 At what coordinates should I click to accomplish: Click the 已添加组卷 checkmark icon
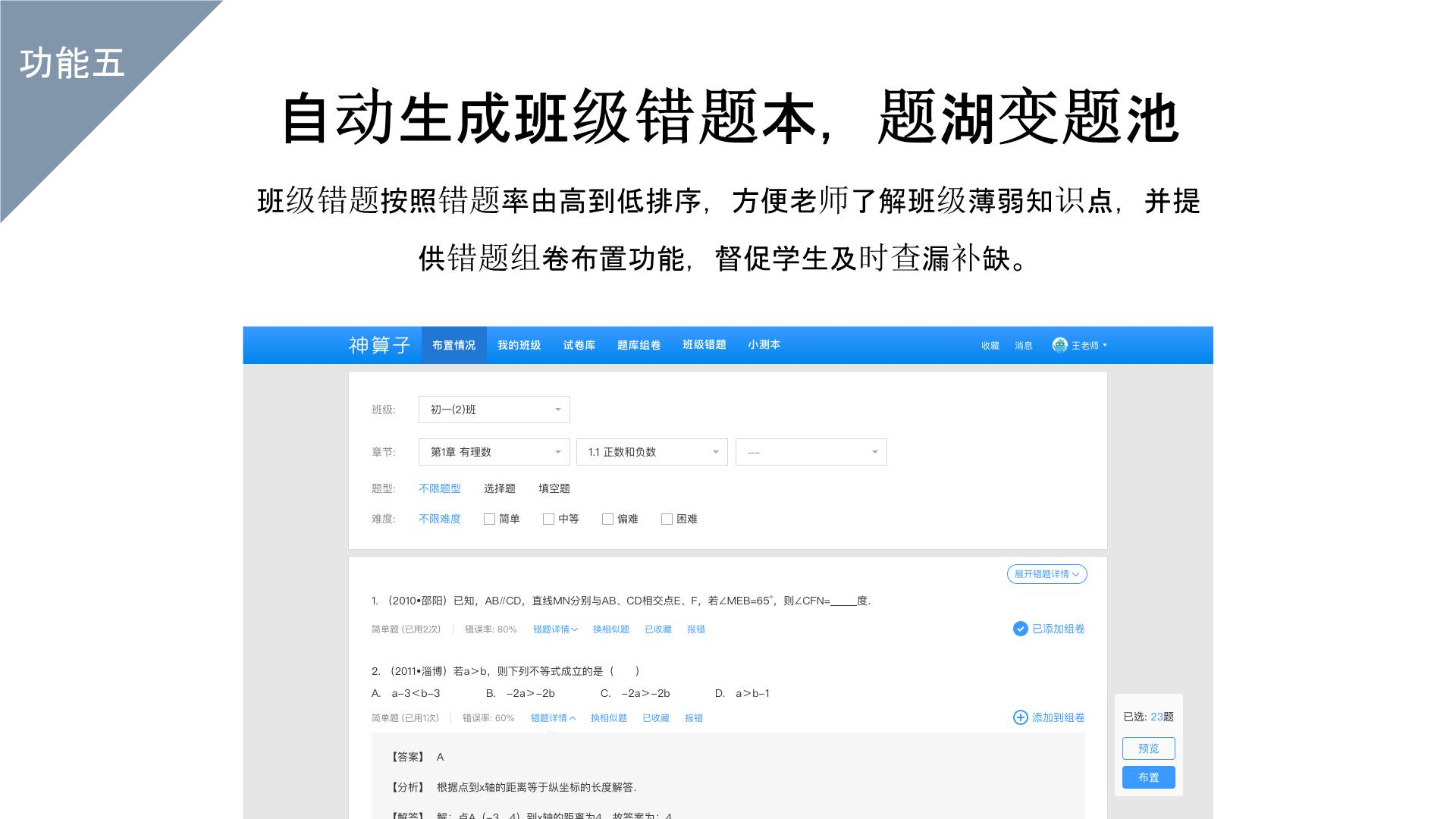(x=1020, y=629)
